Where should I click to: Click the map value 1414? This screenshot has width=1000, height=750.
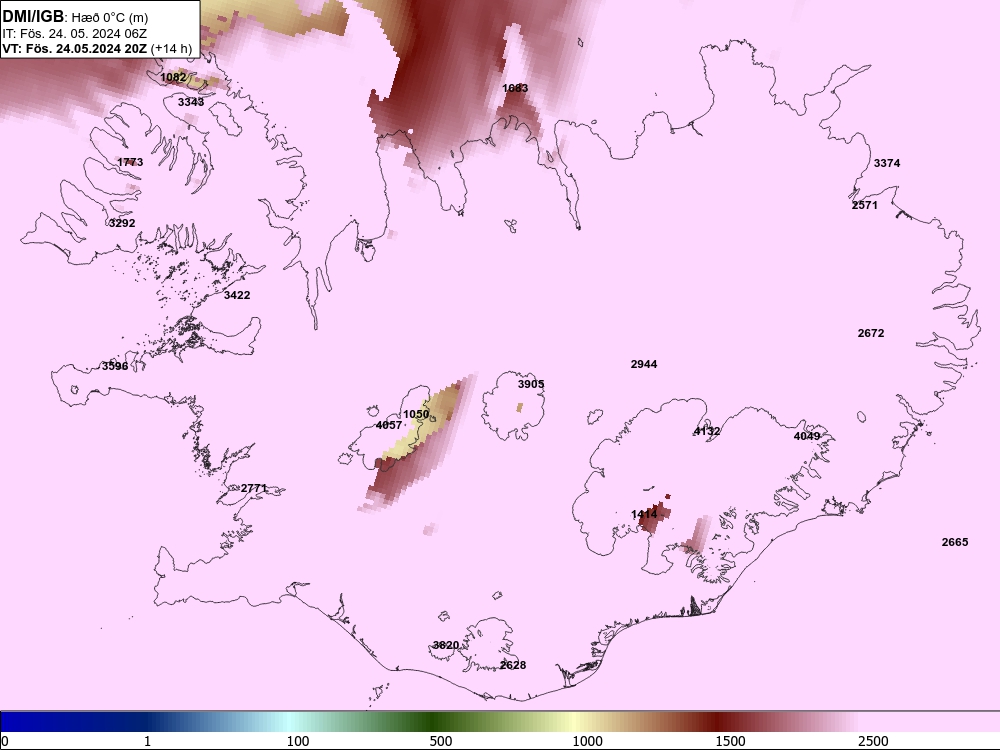(x=644, y=514)
